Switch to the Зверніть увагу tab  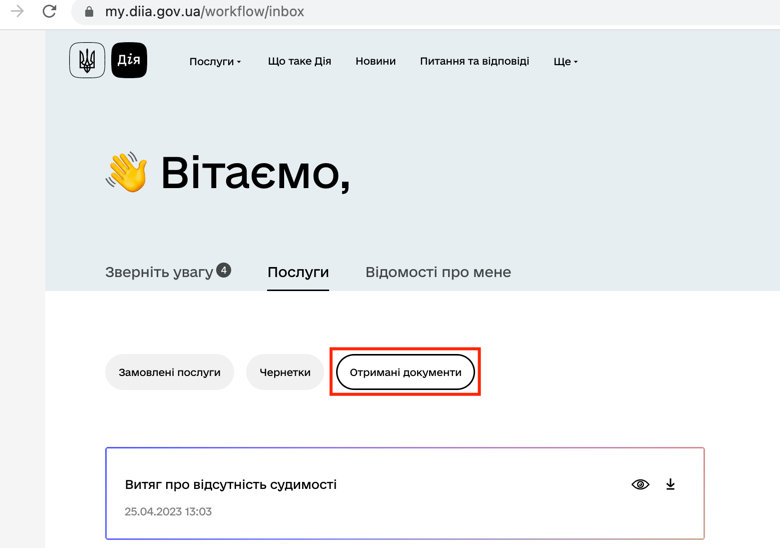159,272
